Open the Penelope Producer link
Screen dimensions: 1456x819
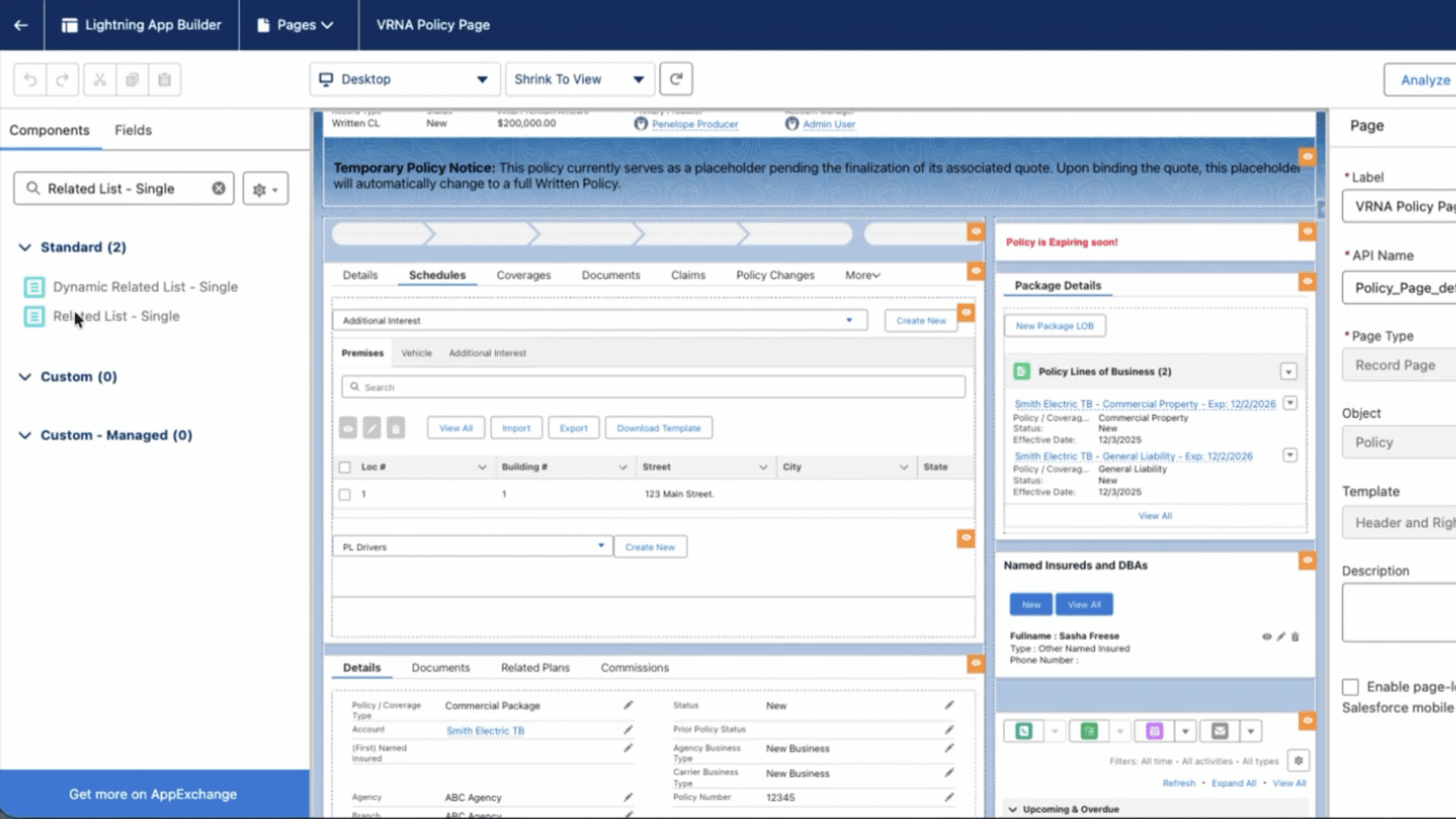tap(695, 124)
